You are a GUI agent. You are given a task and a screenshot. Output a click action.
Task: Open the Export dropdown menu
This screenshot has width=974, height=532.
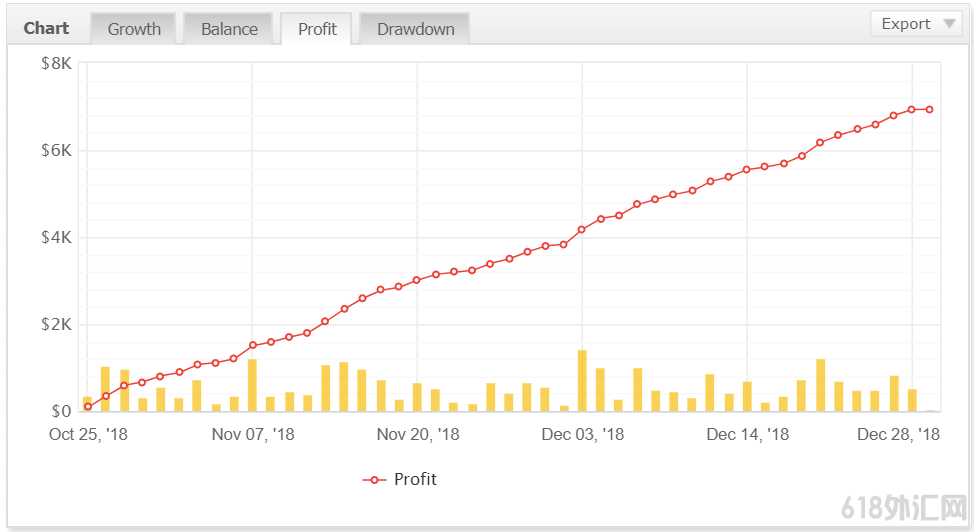pos(915,24)
